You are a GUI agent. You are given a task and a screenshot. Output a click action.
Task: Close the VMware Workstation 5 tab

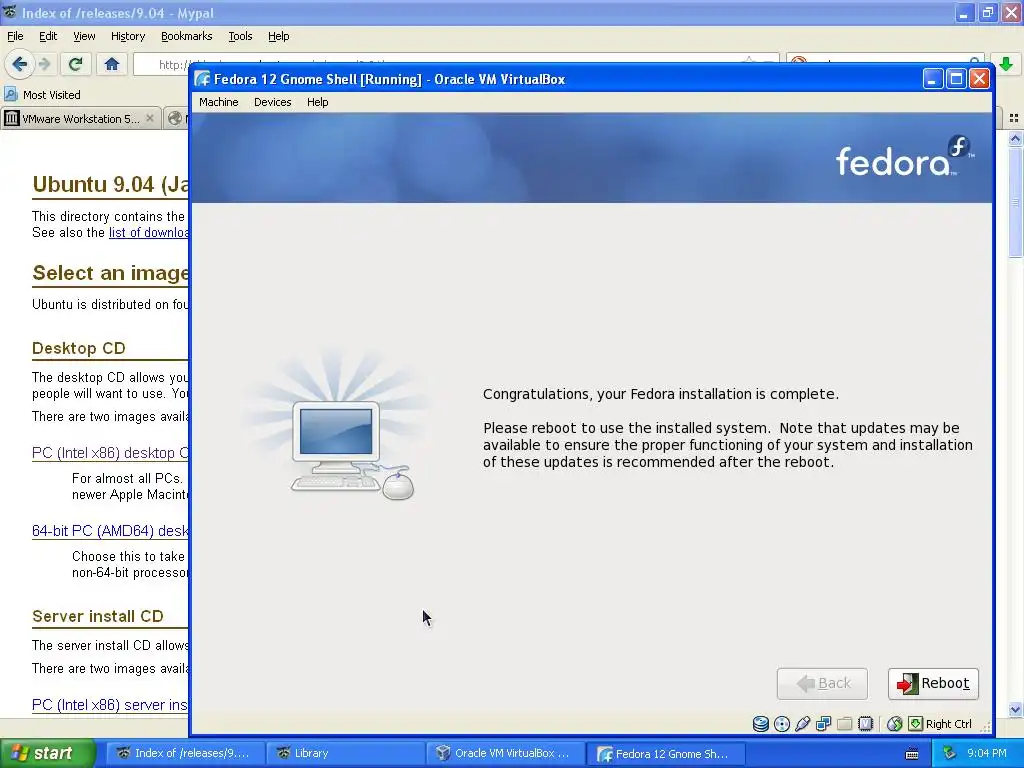point(150,118)
